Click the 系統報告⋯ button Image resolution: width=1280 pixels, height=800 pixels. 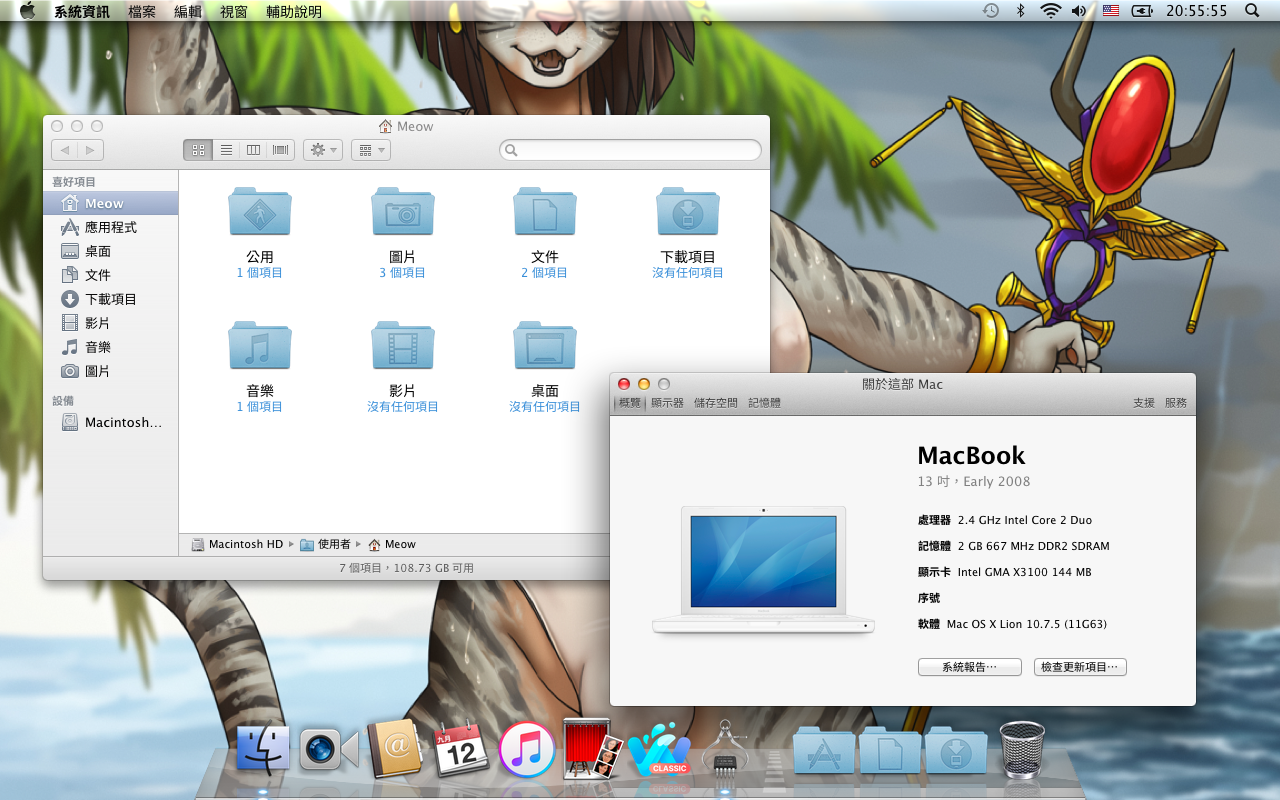click(x=970, y=667)
